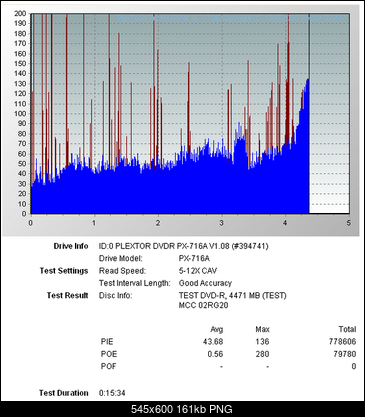365x417 pixels.
Task: Click the X-axis label '2'
Action: coord(158,223)
